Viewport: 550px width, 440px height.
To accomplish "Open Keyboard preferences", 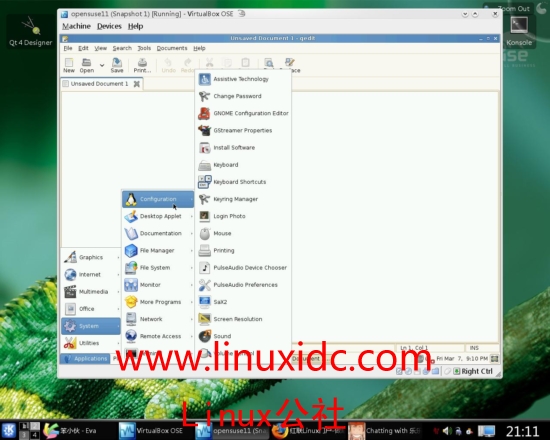I will 243,165.
